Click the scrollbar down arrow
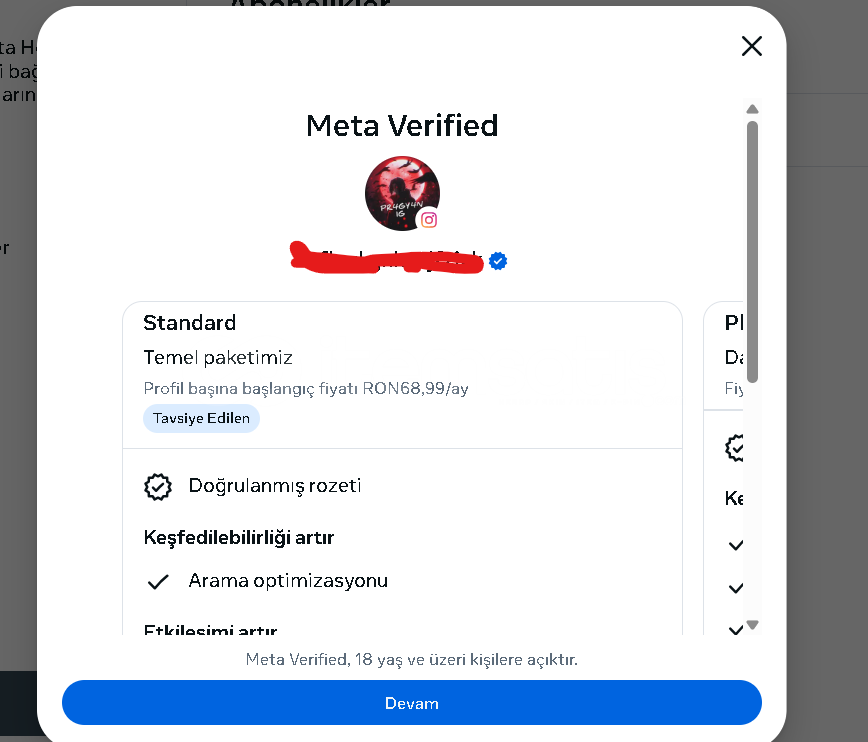Screen dimensions: 868x742 coord(753,625)
